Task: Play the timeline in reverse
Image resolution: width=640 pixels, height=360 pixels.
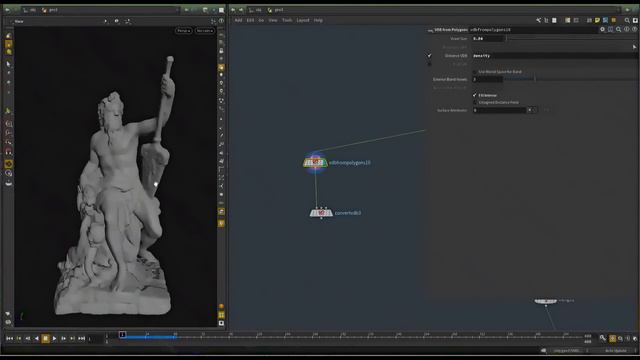Action: pos(36,338)
